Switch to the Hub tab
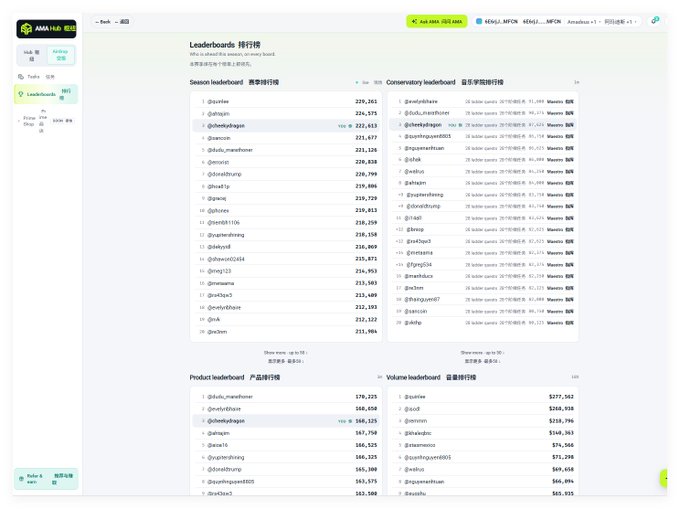Screen dimensions: 680x509 (x=32, y=55)
